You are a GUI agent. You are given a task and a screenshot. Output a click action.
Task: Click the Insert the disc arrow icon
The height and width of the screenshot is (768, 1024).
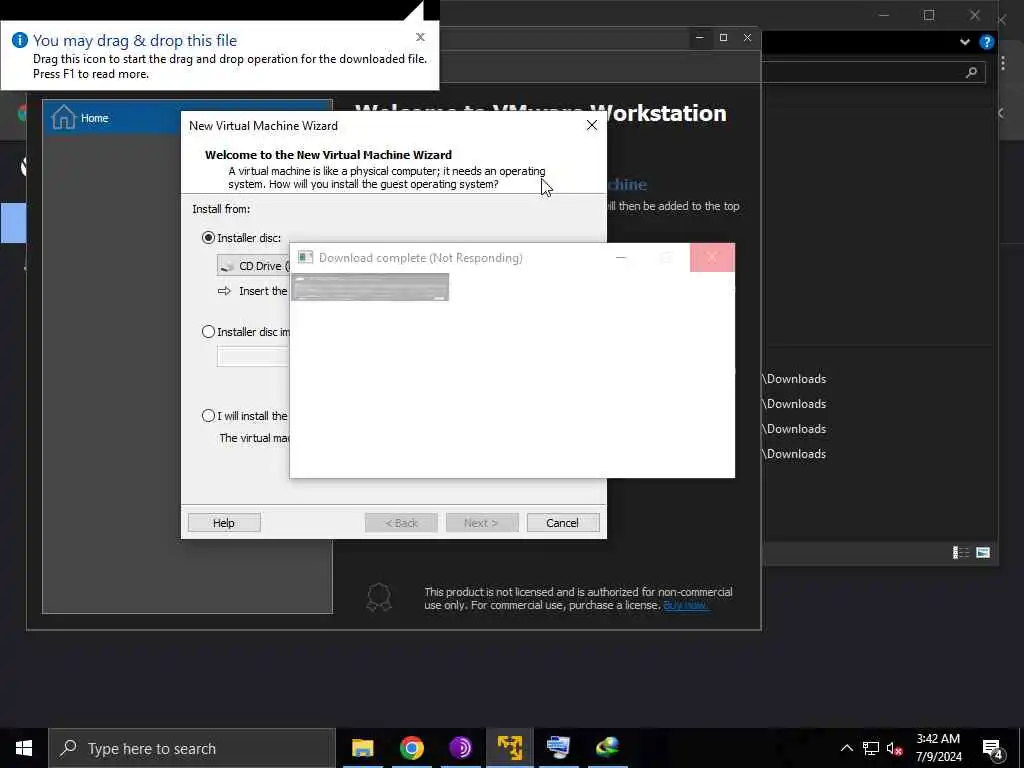pos(224,291)
